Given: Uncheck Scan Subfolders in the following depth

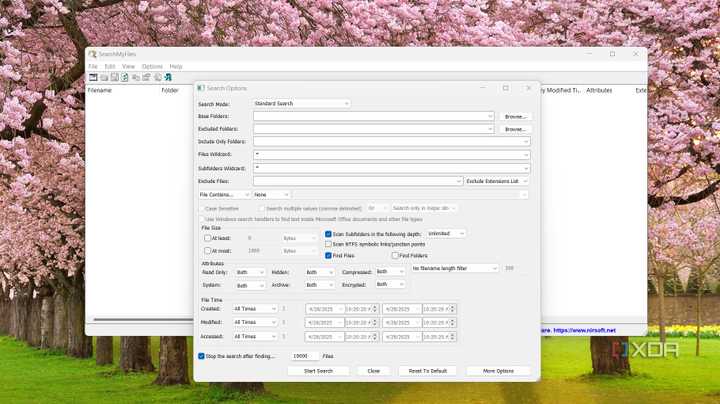Looking at the screenshot, I should point(328,234).
